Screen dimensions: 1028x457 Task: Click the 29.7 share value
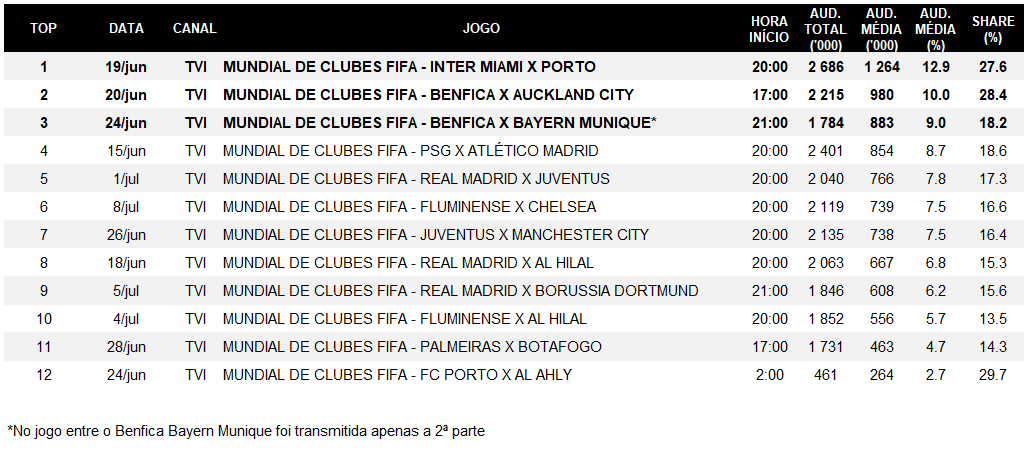tap(993, 375)
